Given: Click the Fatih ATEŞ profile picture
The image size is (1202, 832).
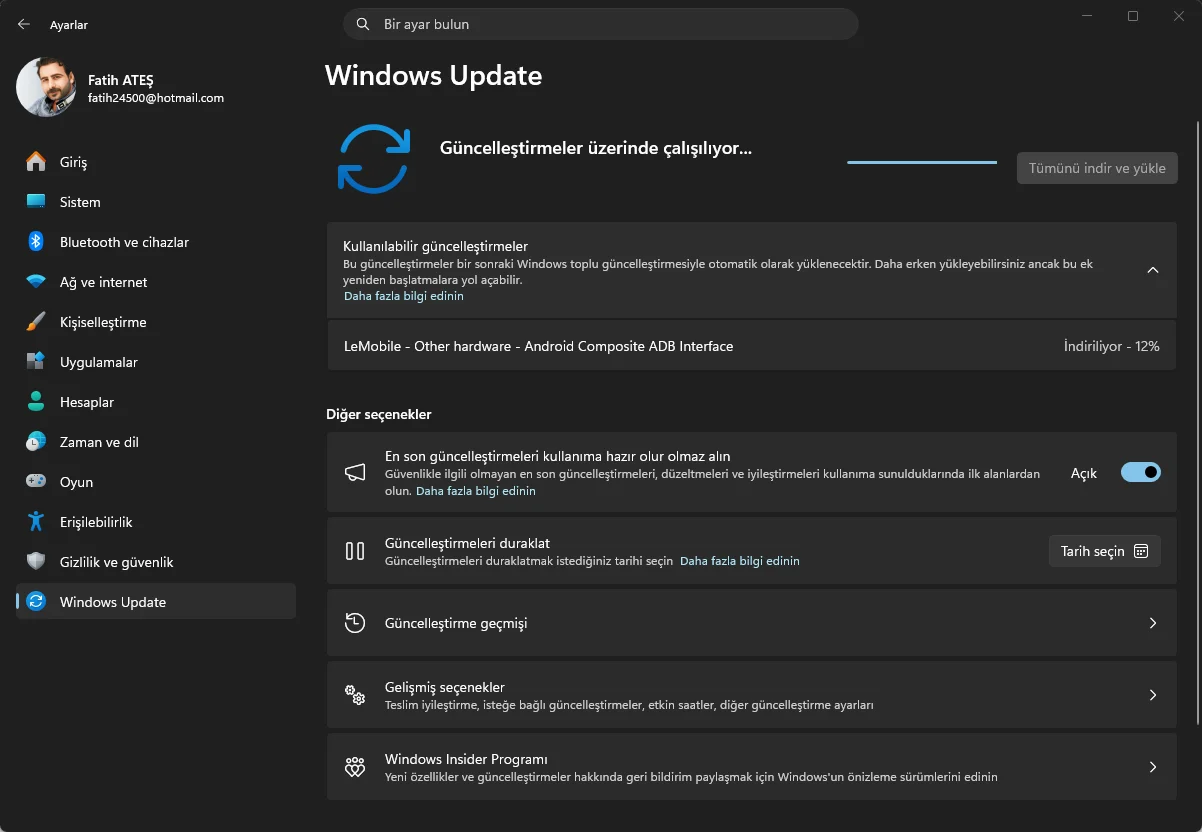Looking at the screenshot, I should [x=46, y=87].
